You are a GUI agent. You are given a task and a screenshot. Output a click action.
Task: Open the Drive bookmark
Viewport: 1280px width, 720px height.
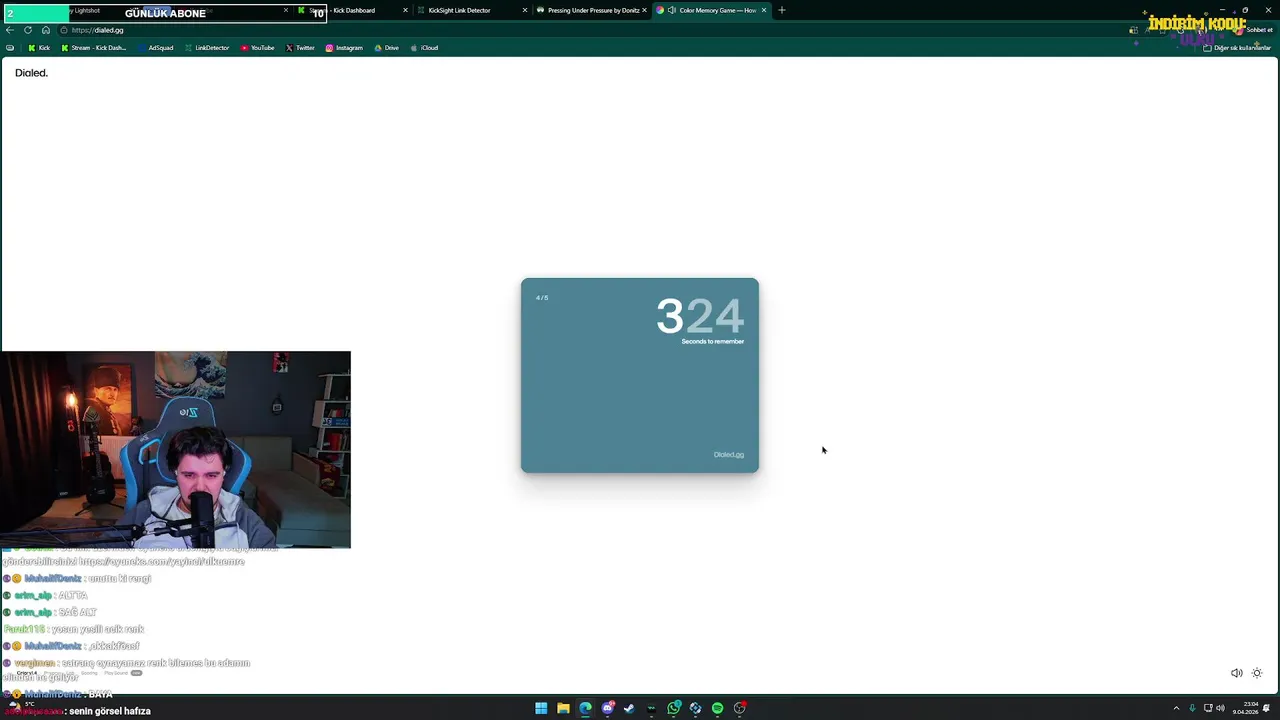(x=386, y=48)
